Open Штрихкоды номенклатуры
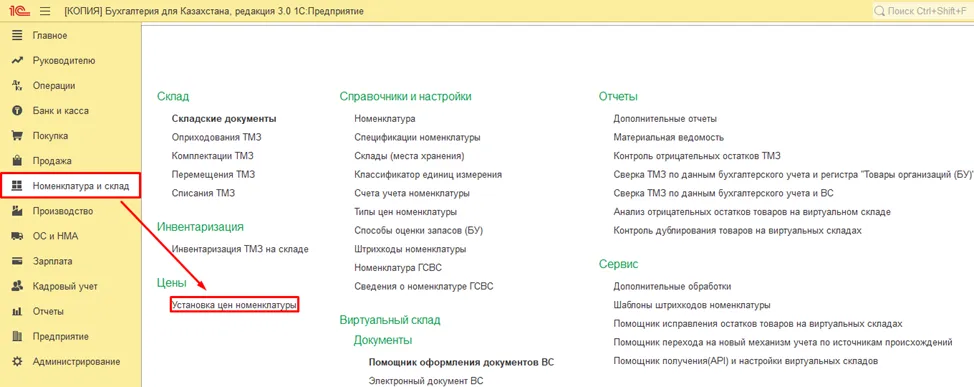Image resolution: width=974 pixels, height=387 pixels. click(x=410, y=249)
